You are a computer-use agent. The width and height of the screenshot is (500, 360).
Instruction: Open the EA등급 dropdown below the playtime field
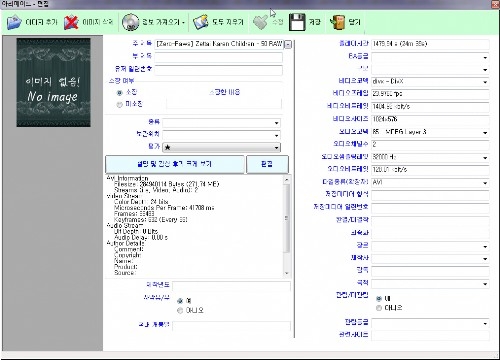click(x=485, y=58)
